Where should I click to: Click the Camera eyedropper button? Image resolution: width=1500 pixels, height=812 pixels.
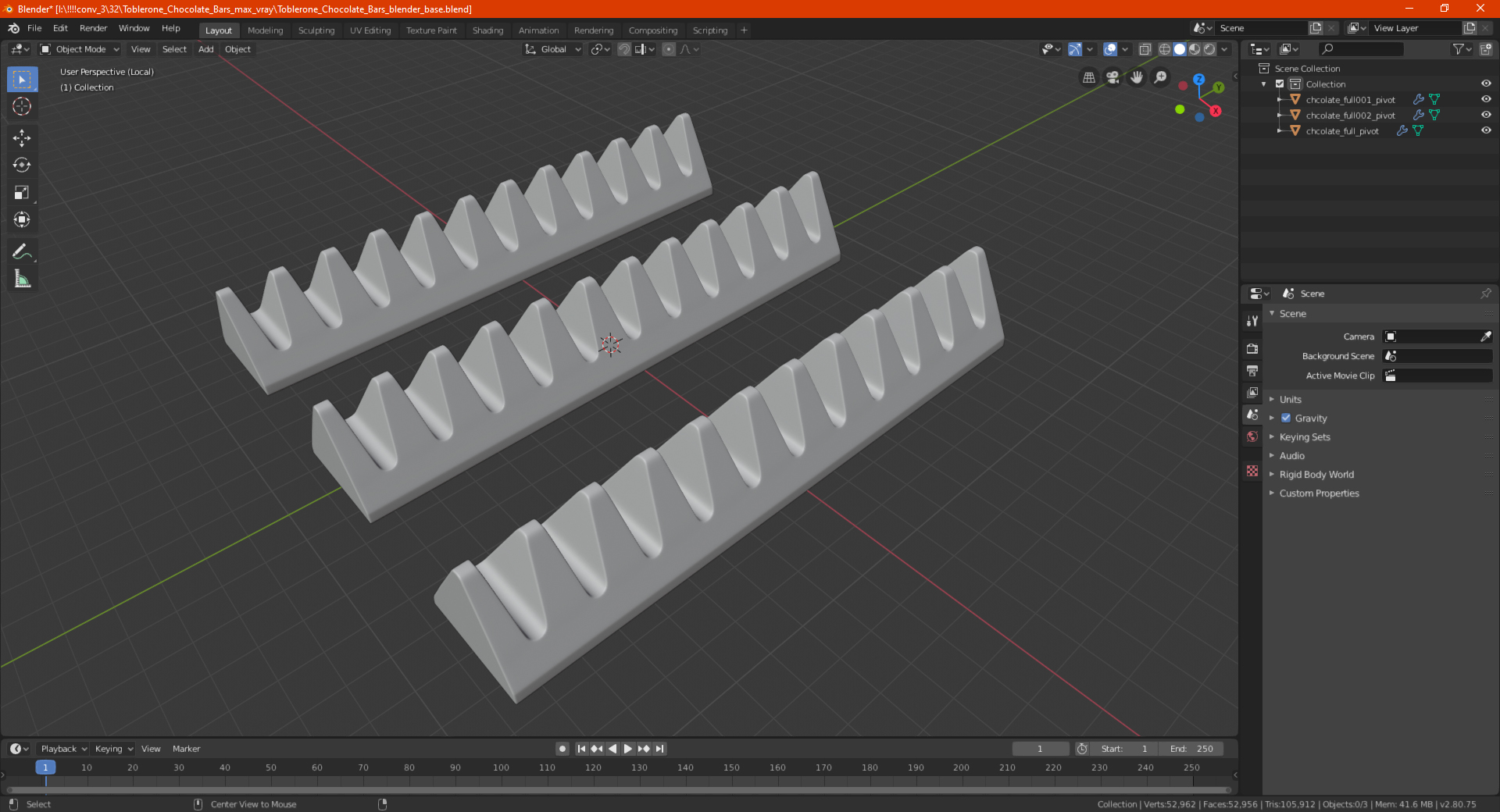(1485, 337)
